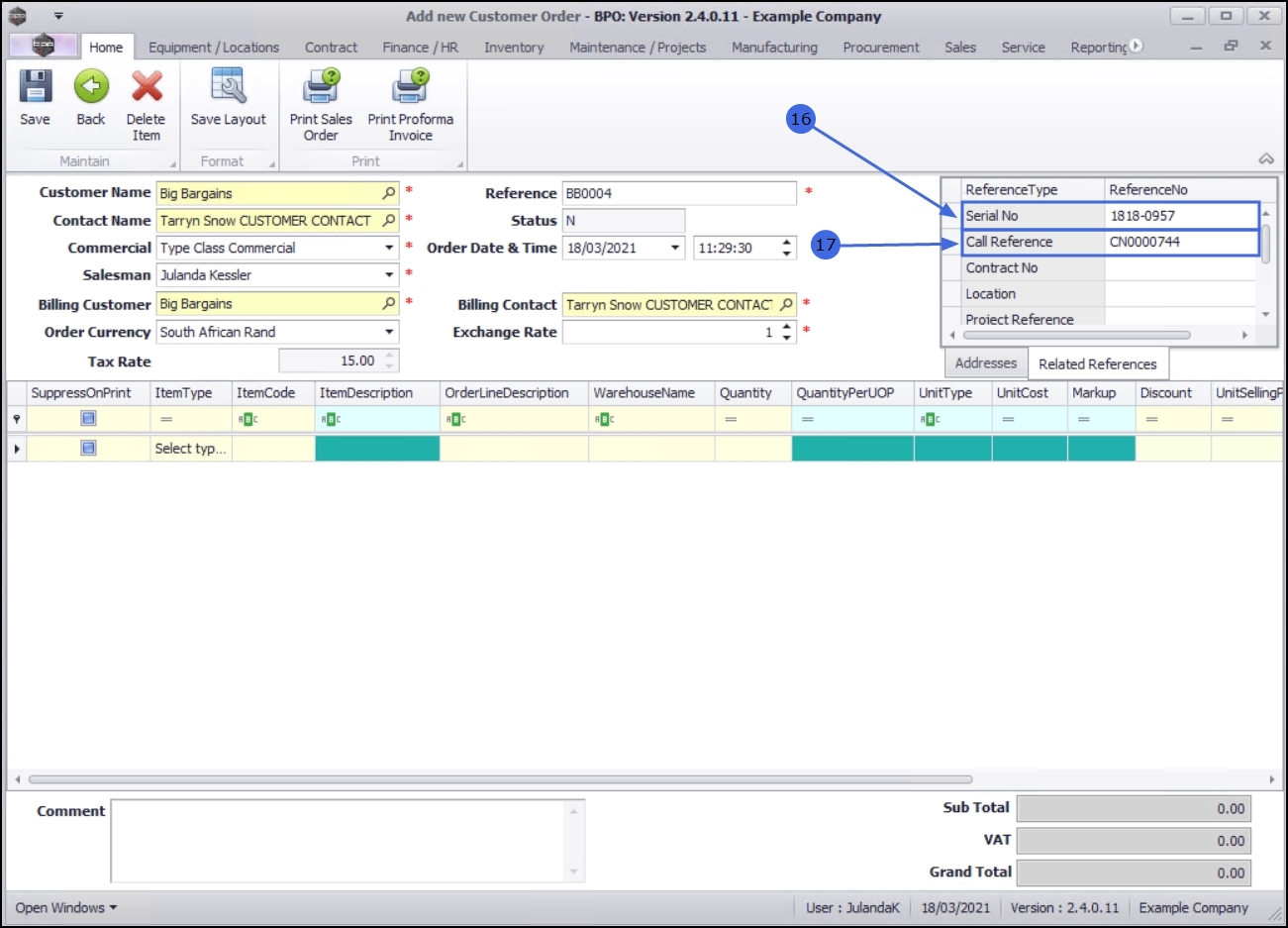The image size is (1288, 928).
Task: Open the Billing Customer lookup magnifier
Action: tap(389, 303)
